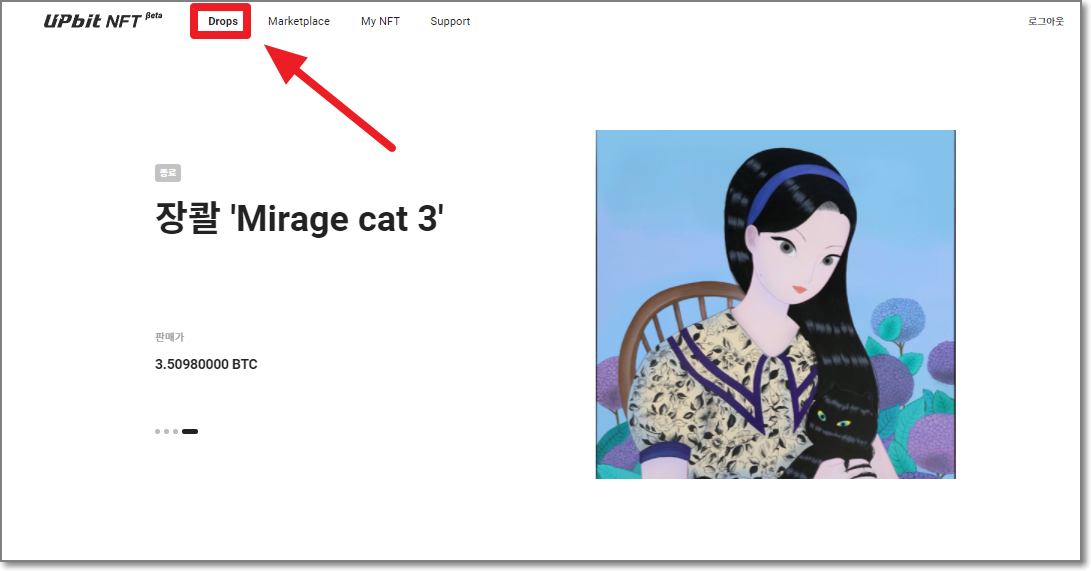The width and height of the screenshot is (1091, 571).
Task: Click the 종료 status badge
Action: [168, 173]
